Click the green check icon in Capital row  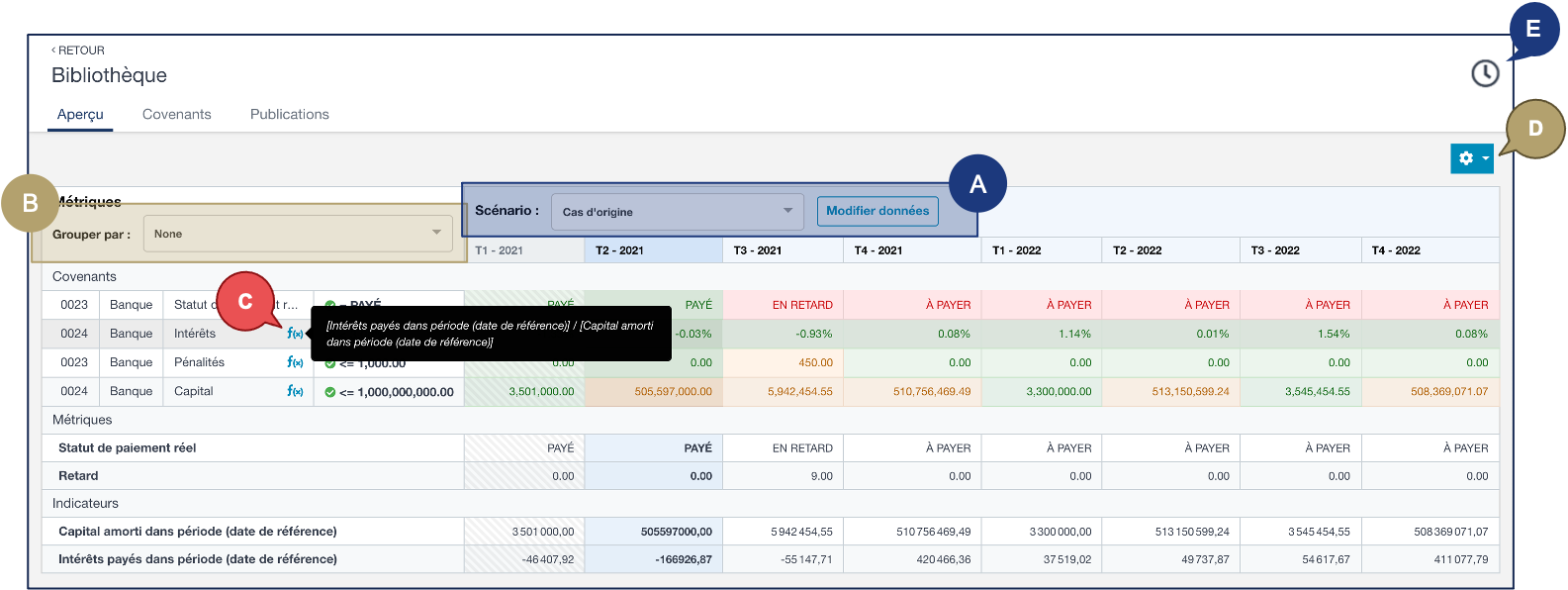tap(330, 392)
